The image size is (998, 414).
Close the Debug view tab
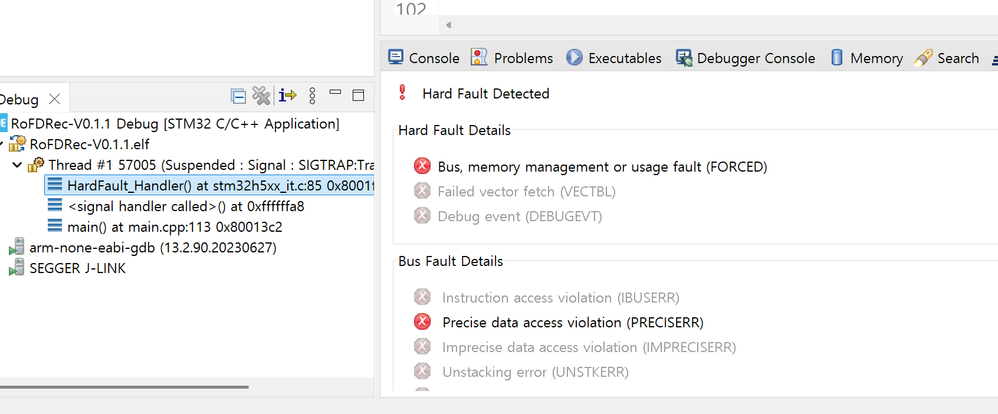point(55,99)
